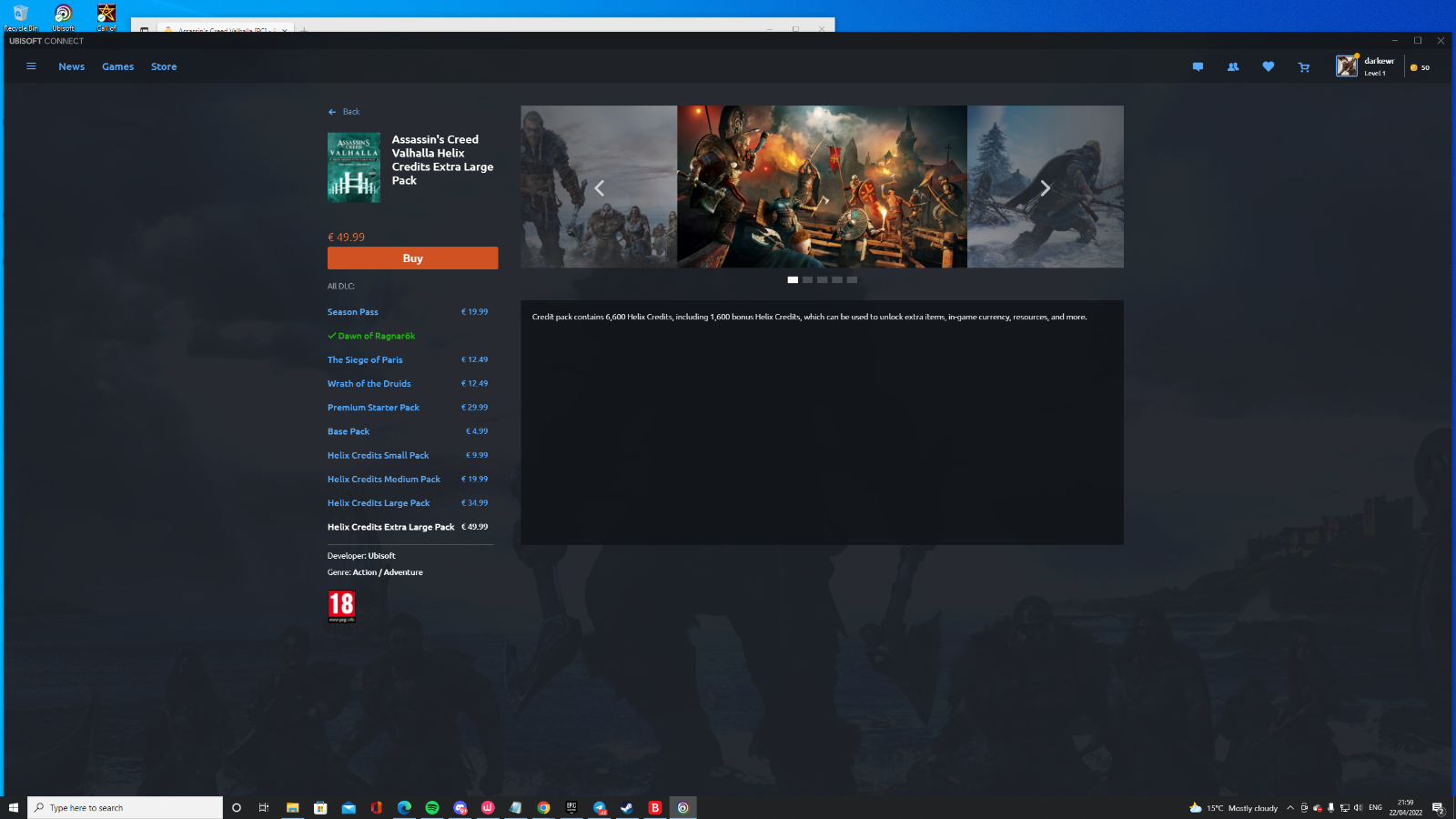1456x819 pixels.
Task: Show next screenshot in carousel
Action: coord(1045,188)
